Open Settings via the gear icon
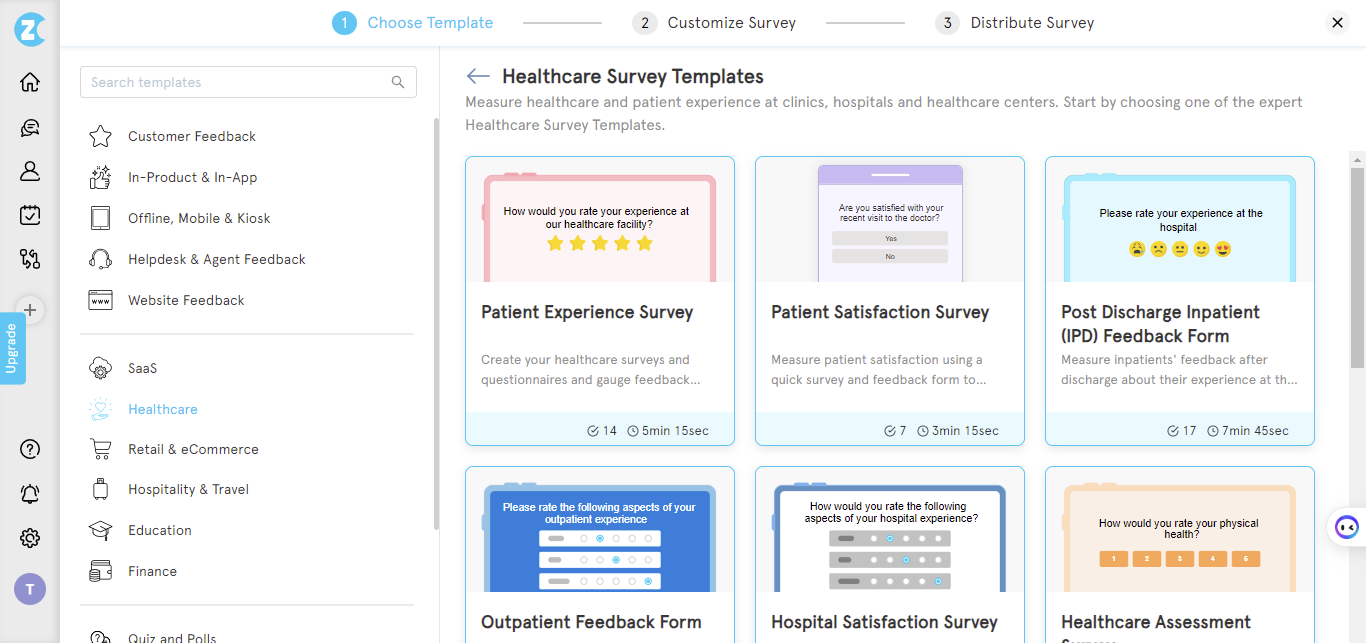Viewport: 1366px width, 643px height. point(29,538)
